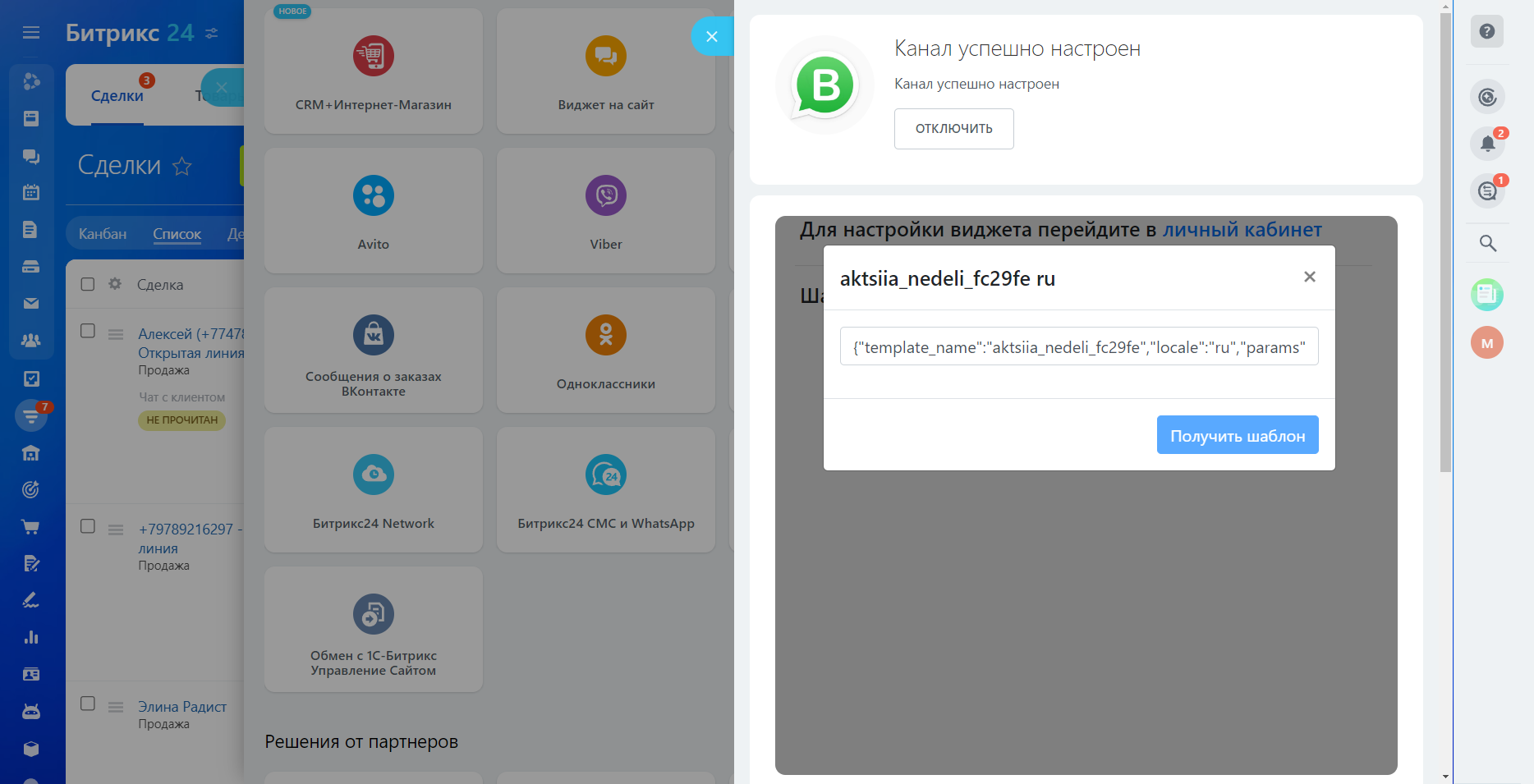Tick the checkbox for Алексей deal

coord(88,331)
